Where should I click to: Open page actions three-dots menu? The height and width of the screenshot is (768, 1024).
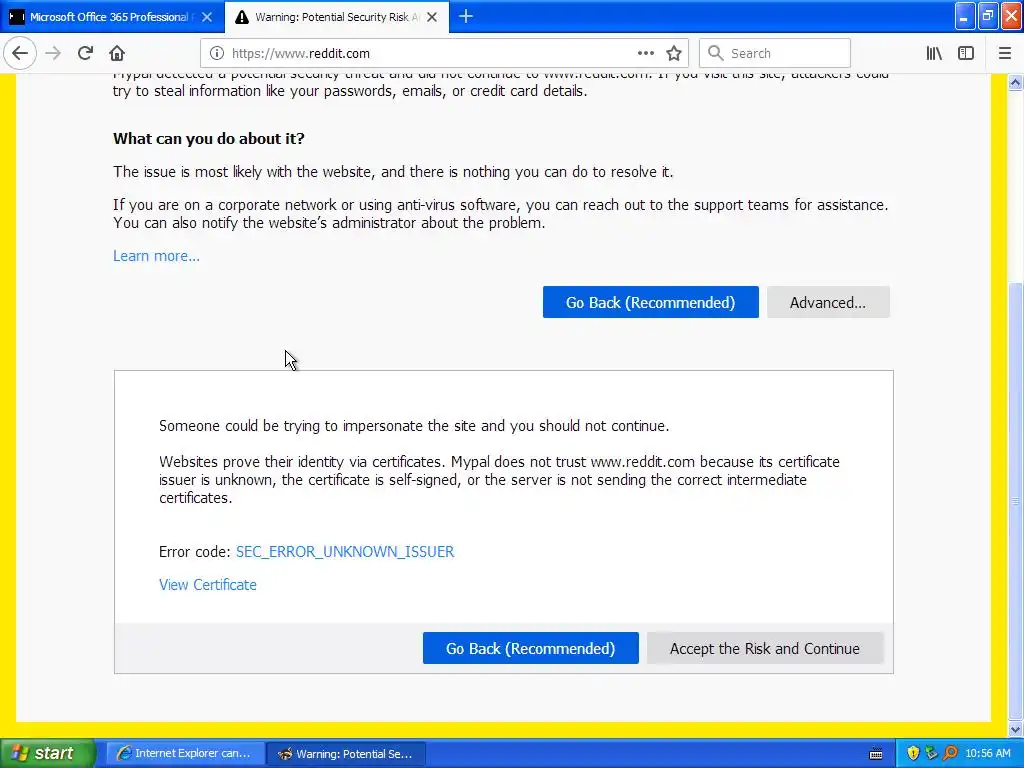coord(645,54)
